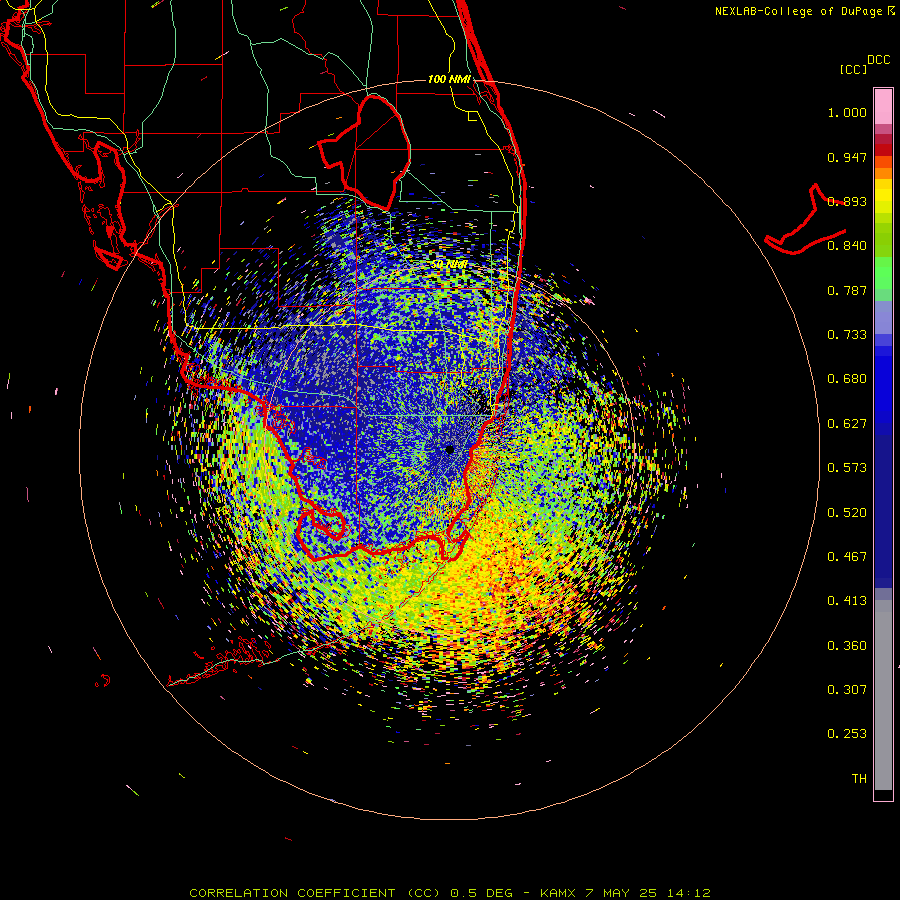
Task: Click the 0.520 scale value
Action: (847, 513)
